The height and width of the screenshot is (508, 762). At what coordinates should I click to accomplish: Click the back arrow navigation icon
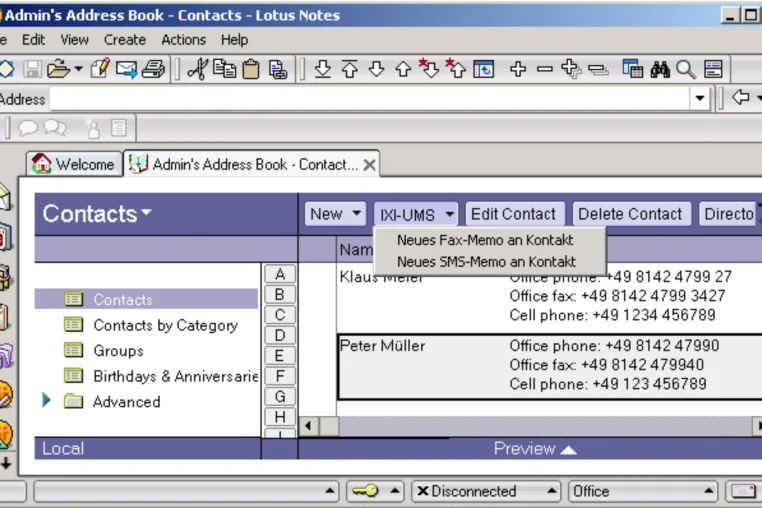[741, 97]
